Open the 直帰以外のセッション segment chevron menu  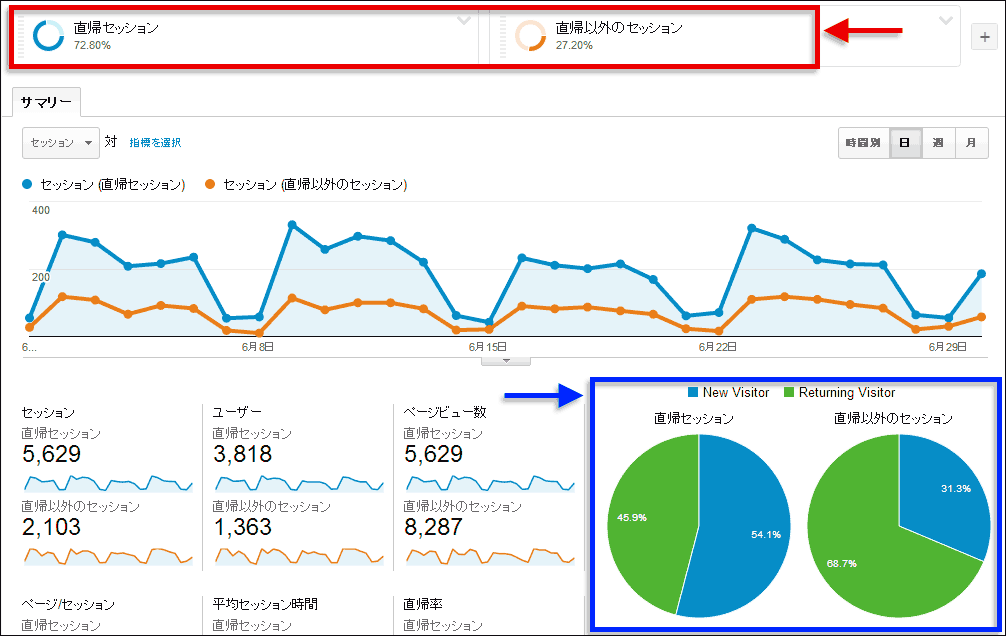[x=946, y=21]
